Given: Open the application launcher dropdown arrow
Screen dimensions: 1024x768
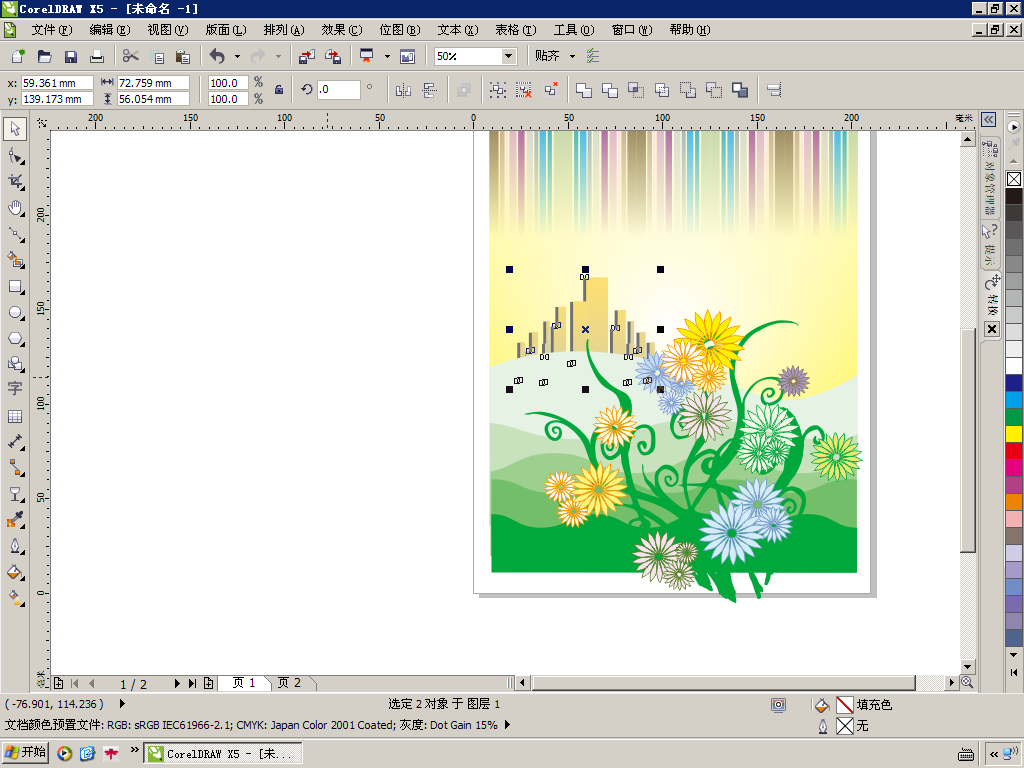Looking at the screenshot, I should tap(387, 56).
